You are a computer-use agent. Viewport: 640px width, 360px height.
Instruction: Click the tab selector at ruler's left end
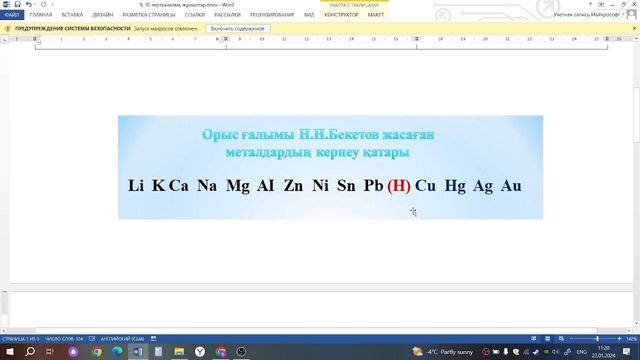[x=4, y=39]
